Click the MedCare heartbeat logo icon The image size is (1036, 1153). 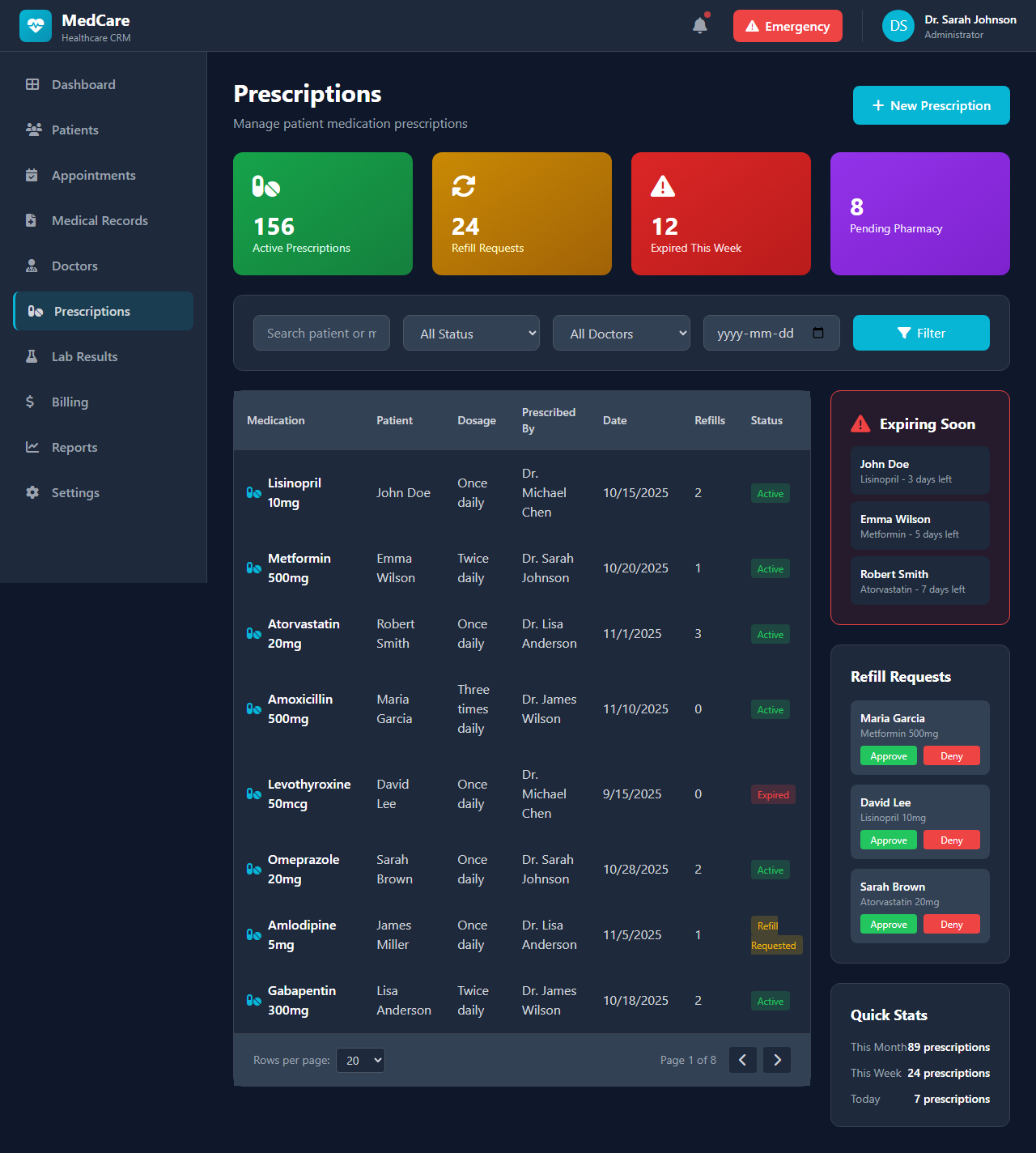point(36,26)
